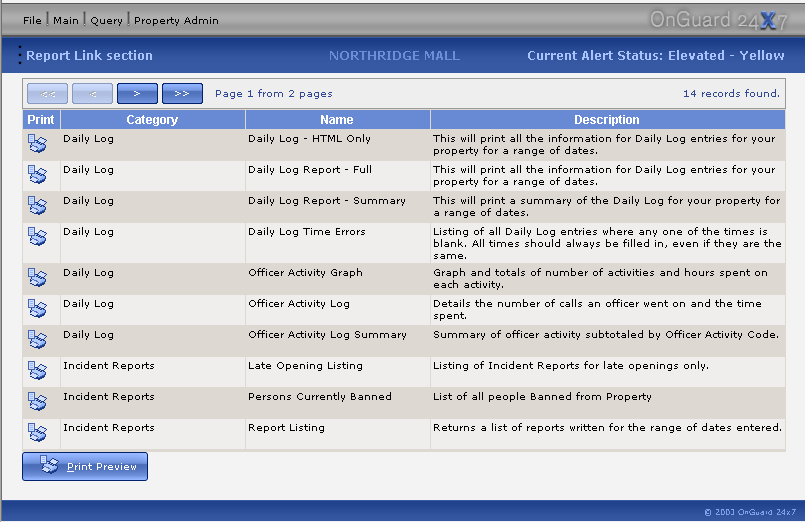This screenshot has height=522, width=805.
Task: Click 'List of all people Banned from Property' description
Action: coord(542,397)
